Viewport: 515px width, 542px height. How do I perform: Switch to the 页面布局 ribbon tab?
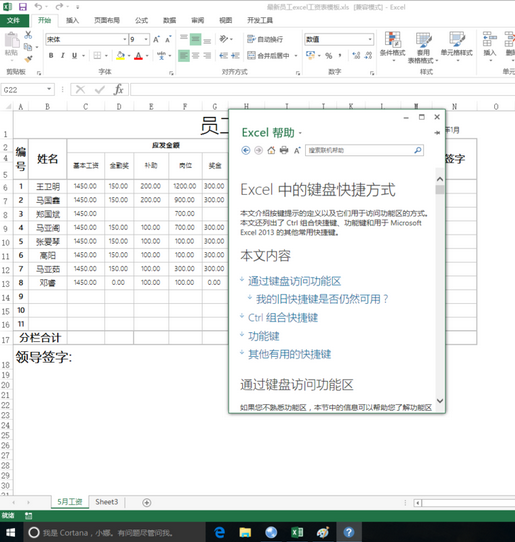[107, 20]
